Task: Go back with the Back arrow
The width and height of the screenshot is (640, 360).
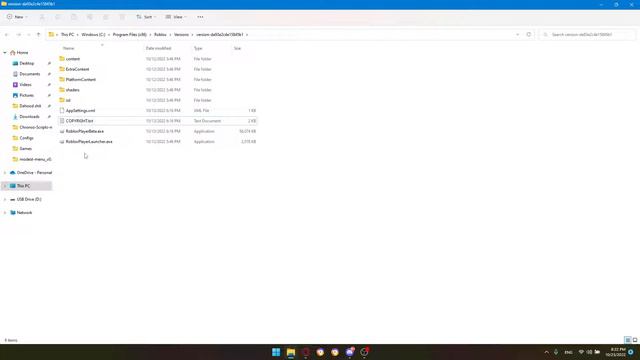Action: point(7,35)
